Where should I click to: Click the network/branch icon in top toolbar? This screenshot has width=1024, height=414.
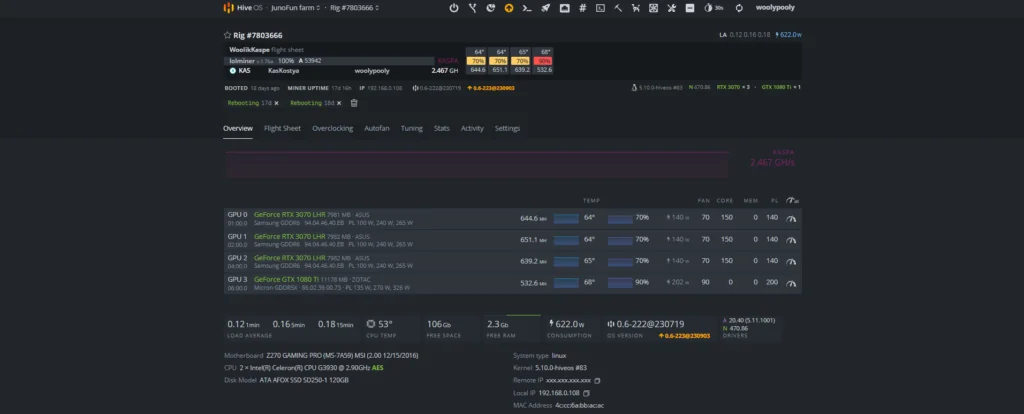pos(473,8)
